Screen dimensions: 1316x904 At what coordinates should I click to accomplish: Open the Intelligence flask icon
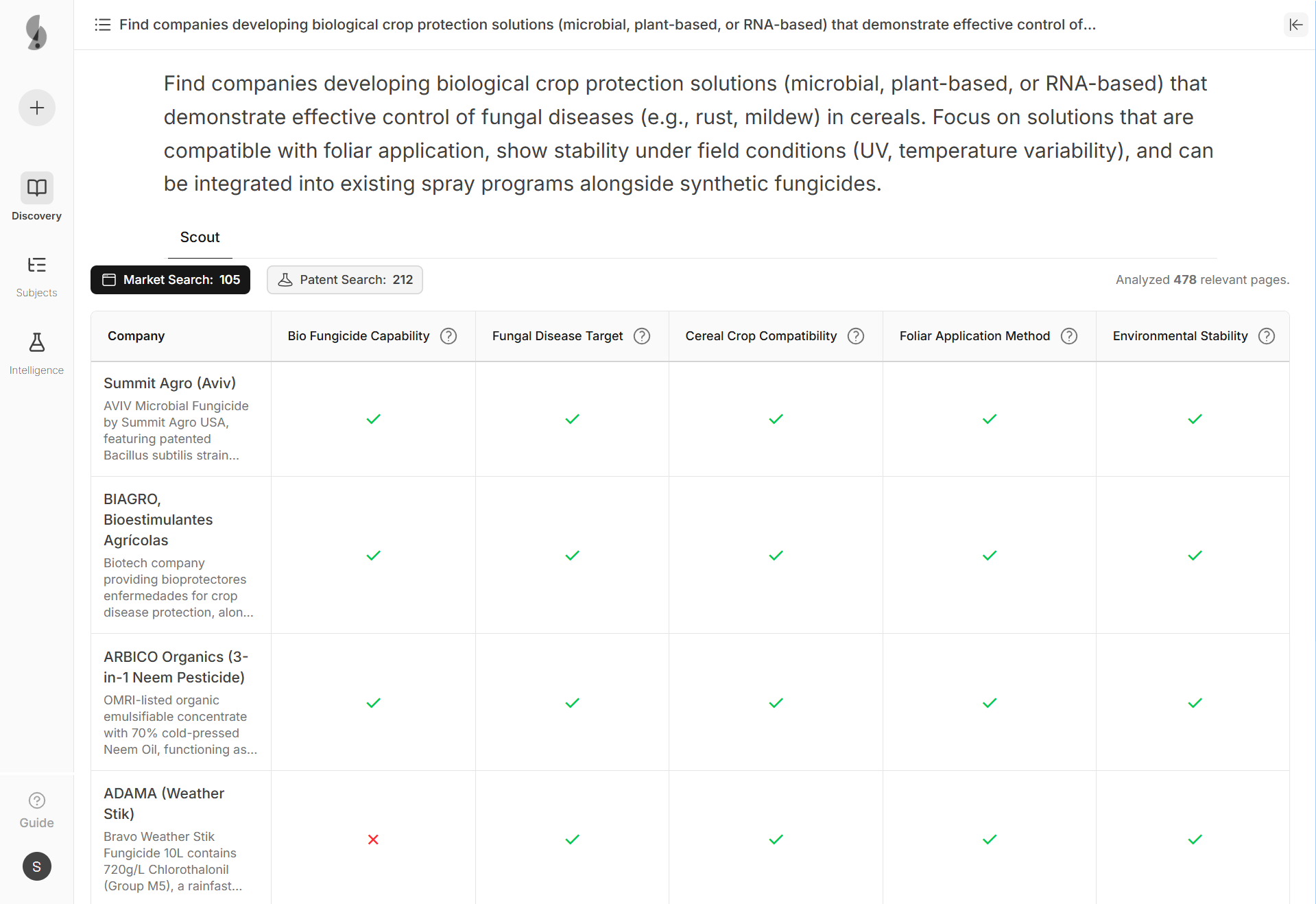[37, 342]
